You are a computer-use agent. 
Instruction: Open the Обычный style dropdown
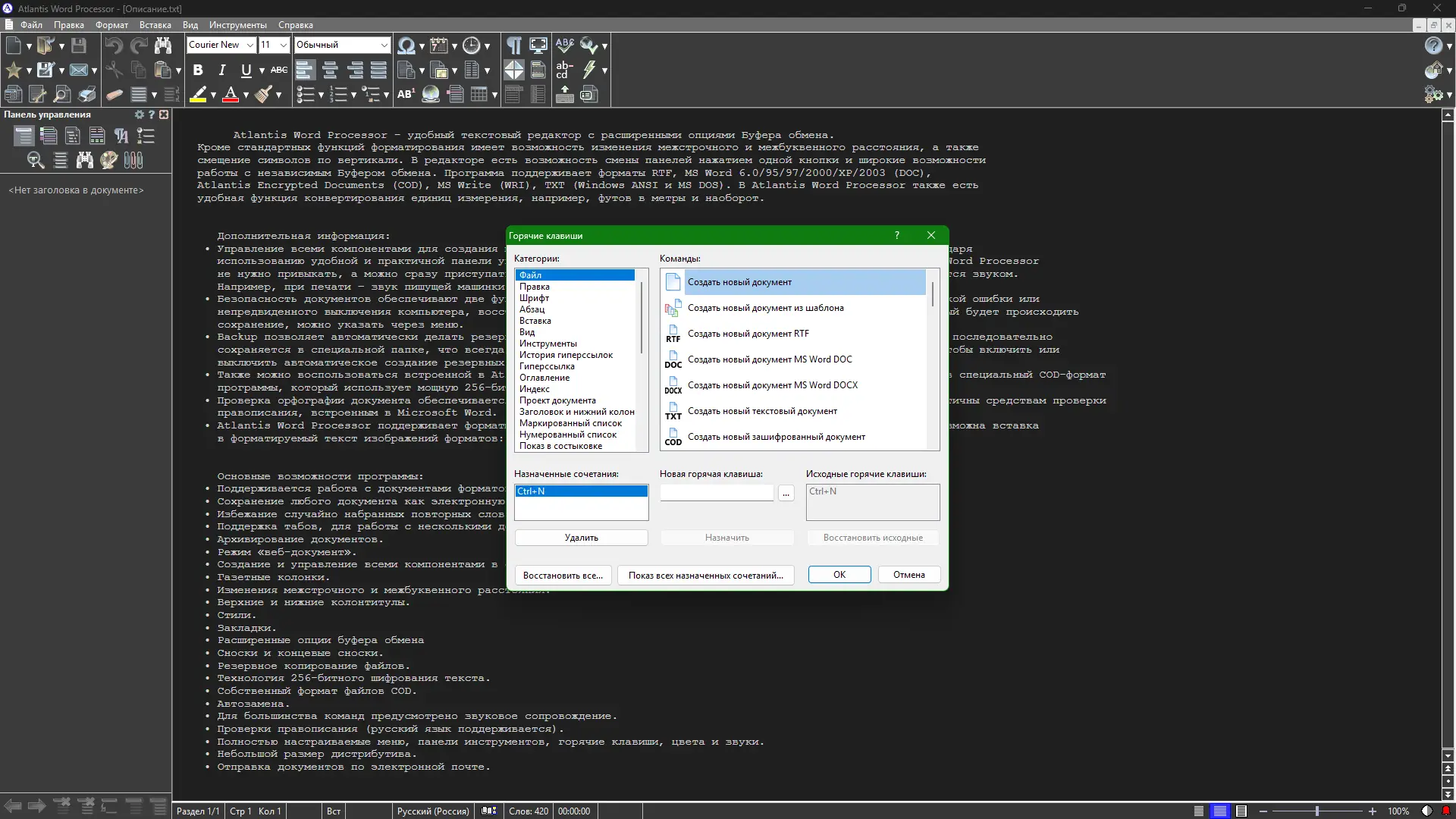coord(384,45)
